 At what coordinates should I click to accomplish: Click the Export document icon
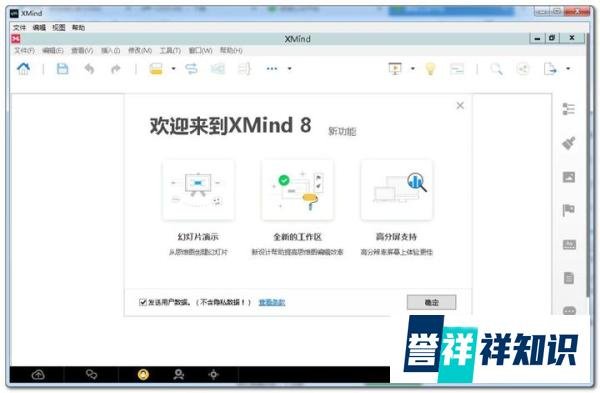click(x=549, y=69)
